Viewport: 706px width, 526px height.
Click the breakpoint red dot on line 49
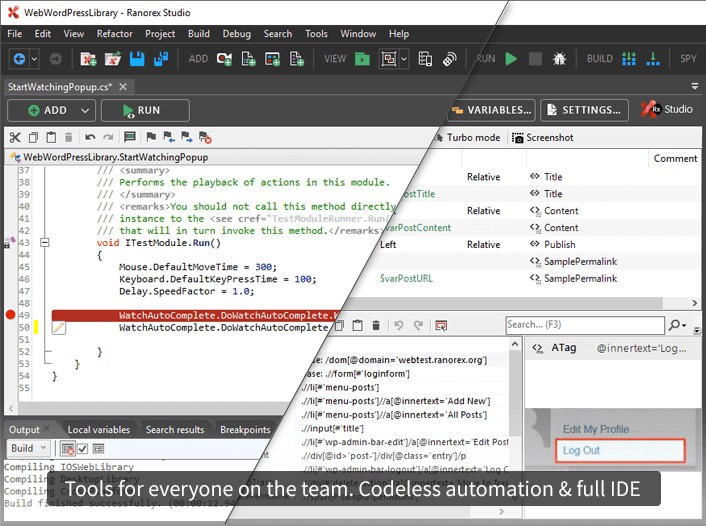coord(11,315)
